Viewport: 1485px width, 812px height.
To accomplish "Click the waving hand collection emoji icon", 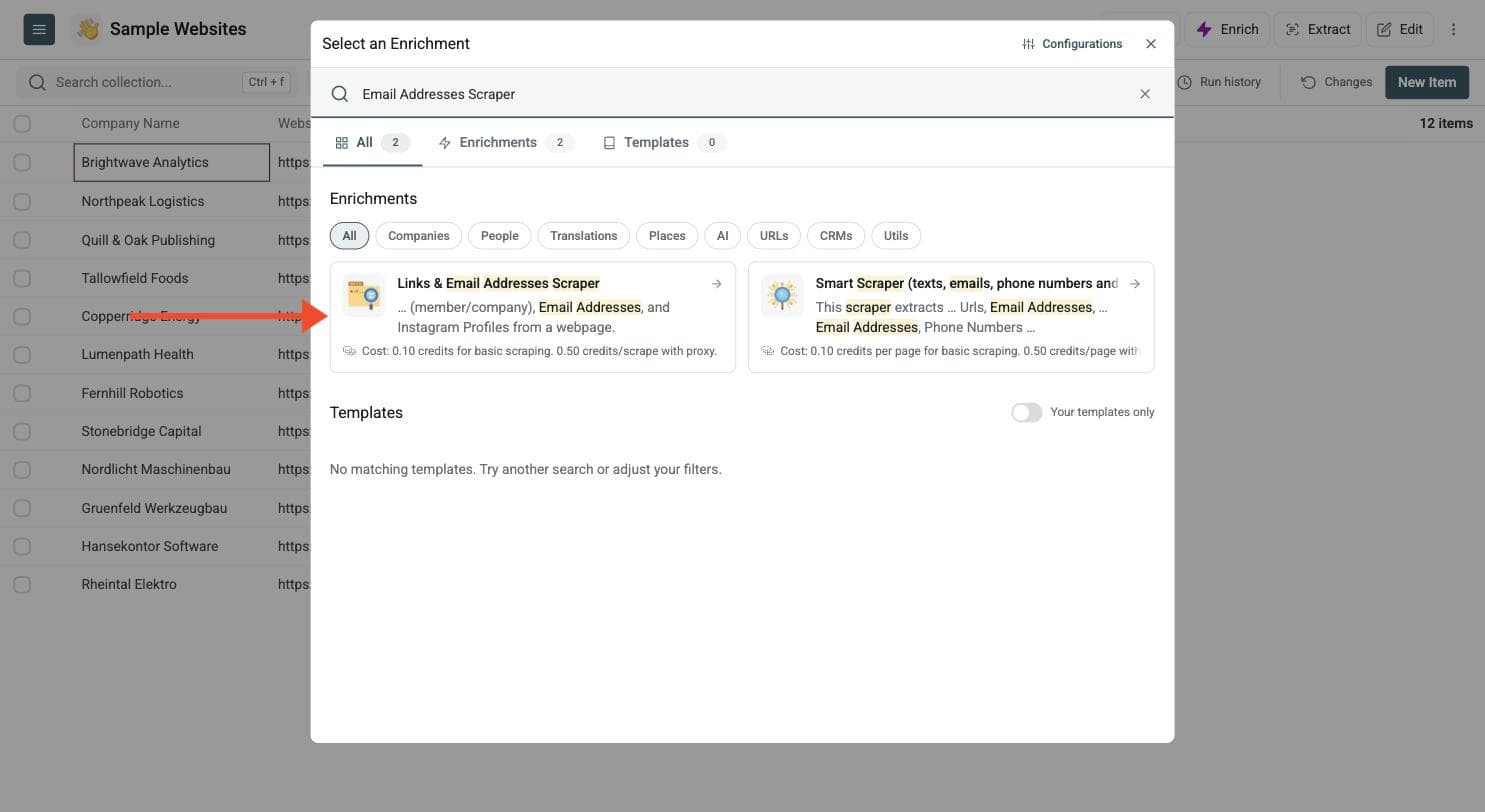I will pos(88,29).
